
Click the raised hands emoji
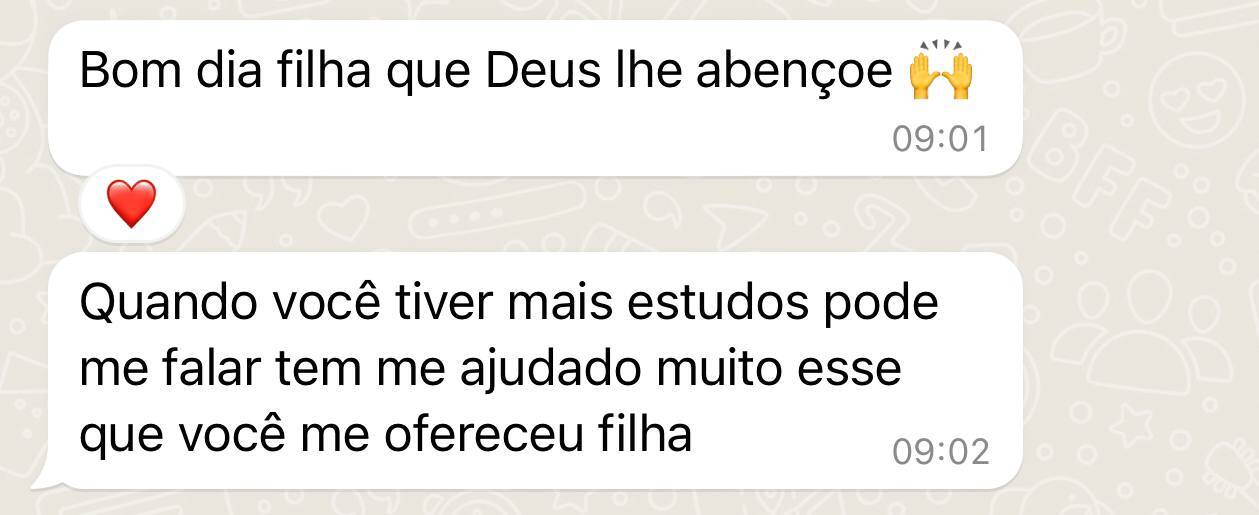[941, 72]
